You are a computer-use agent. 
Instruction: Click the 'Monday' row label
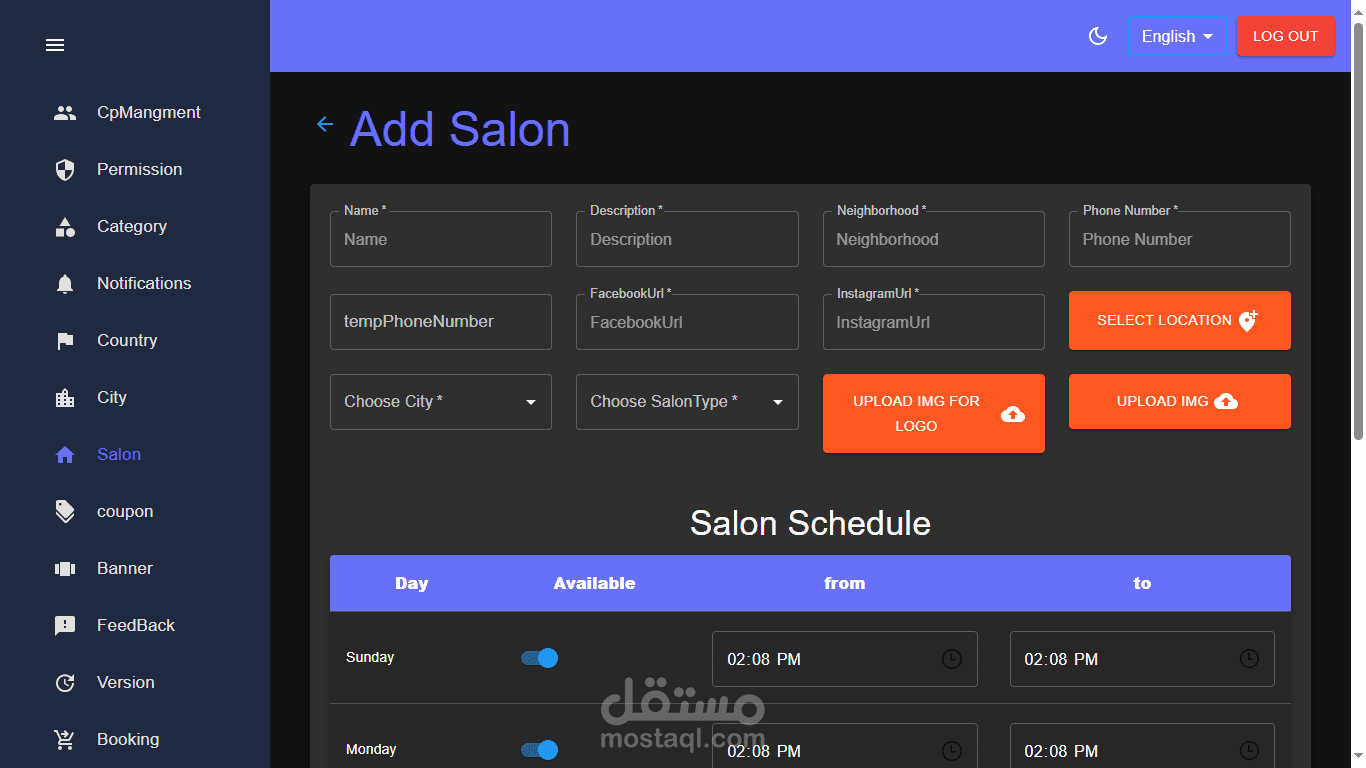(x=371, y=750)
